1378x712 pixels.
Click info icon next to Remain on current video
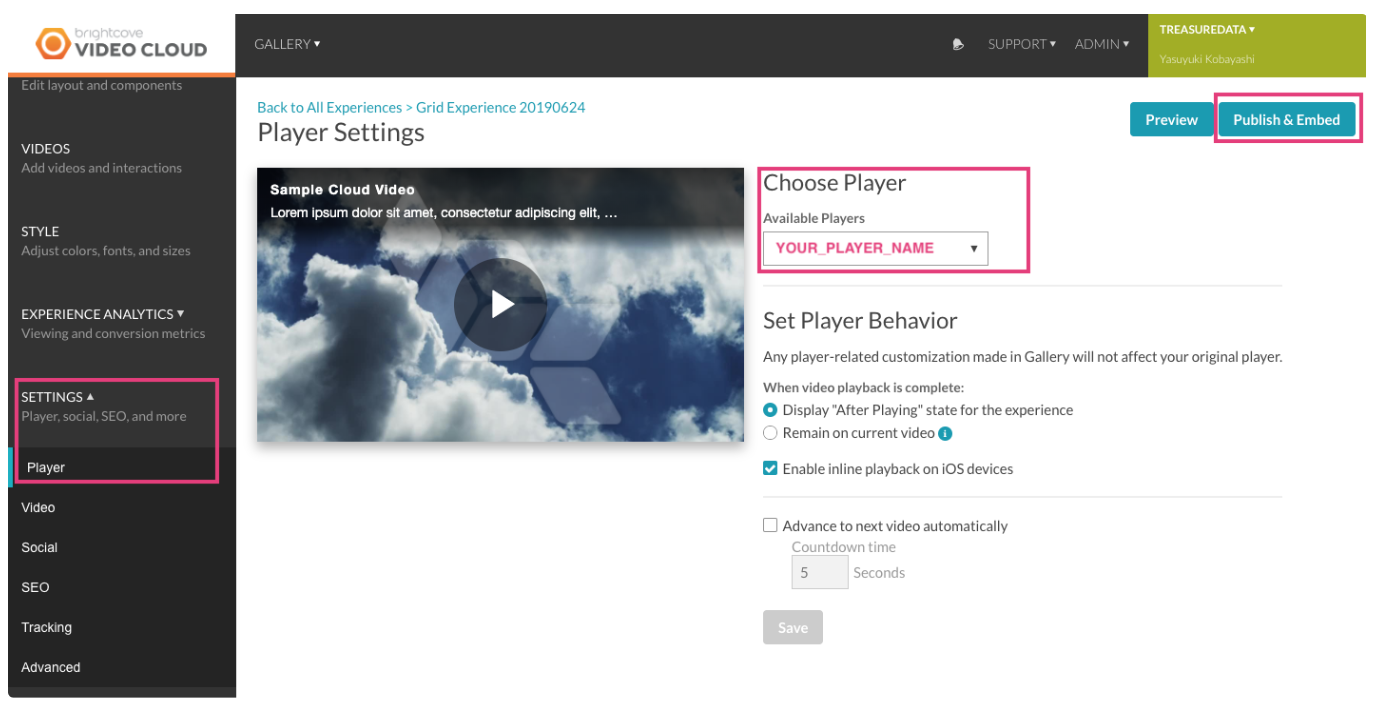click(945, 434)
